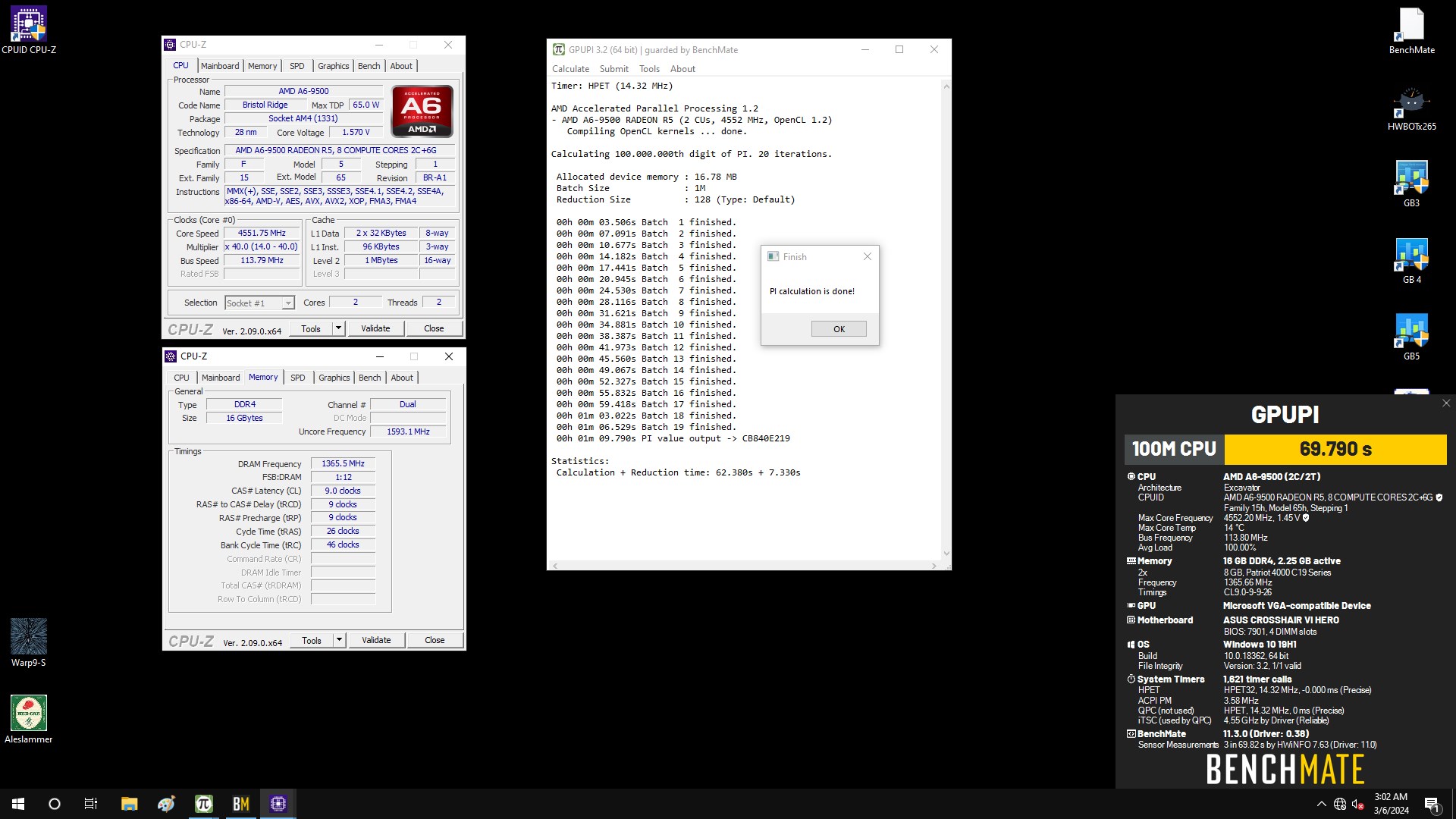The width and height of the screenshot is (1456, 819).
Task: Click the taskbar clock showing 3:02 AM
Action: [1391, 804]
